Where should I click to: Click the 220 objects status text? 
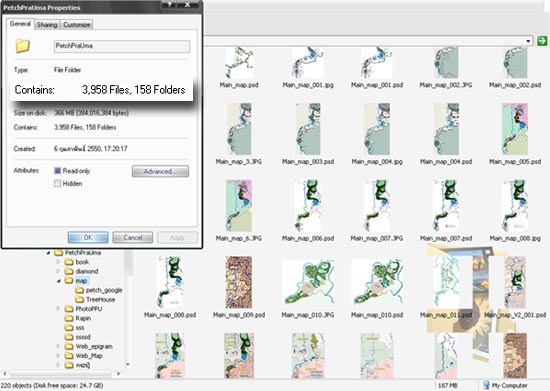(x=52, y=385)
